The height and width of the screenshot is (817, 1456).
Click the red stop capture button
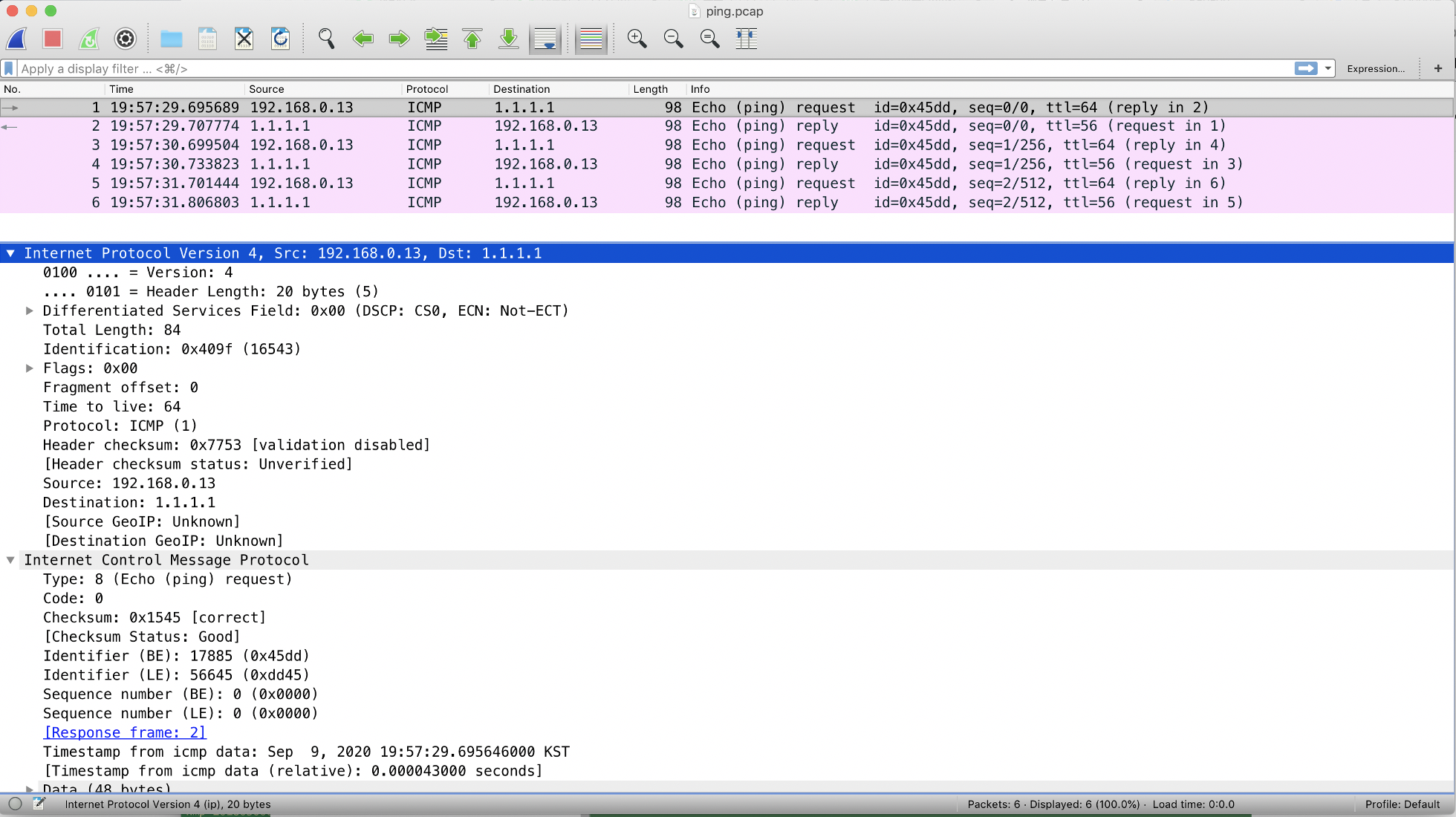[x=52, y=39]
